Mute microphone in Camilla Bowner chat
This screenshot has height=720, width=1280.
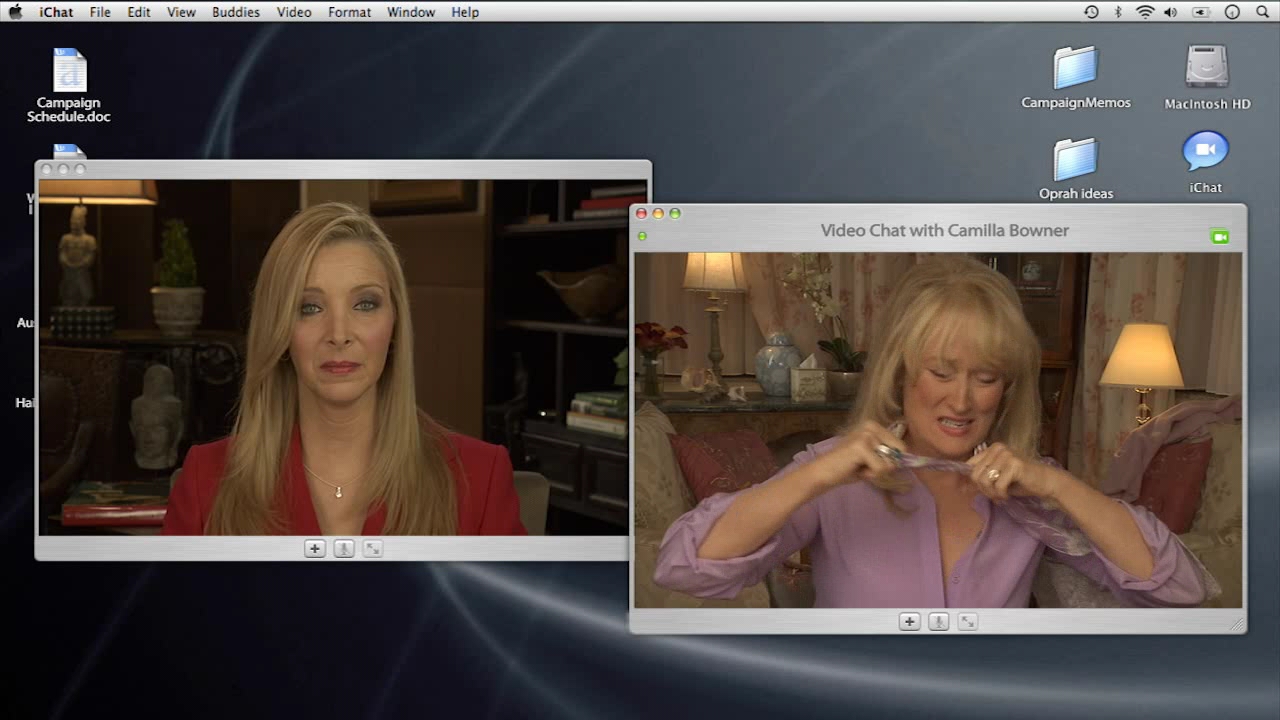[x=938, y=622]
